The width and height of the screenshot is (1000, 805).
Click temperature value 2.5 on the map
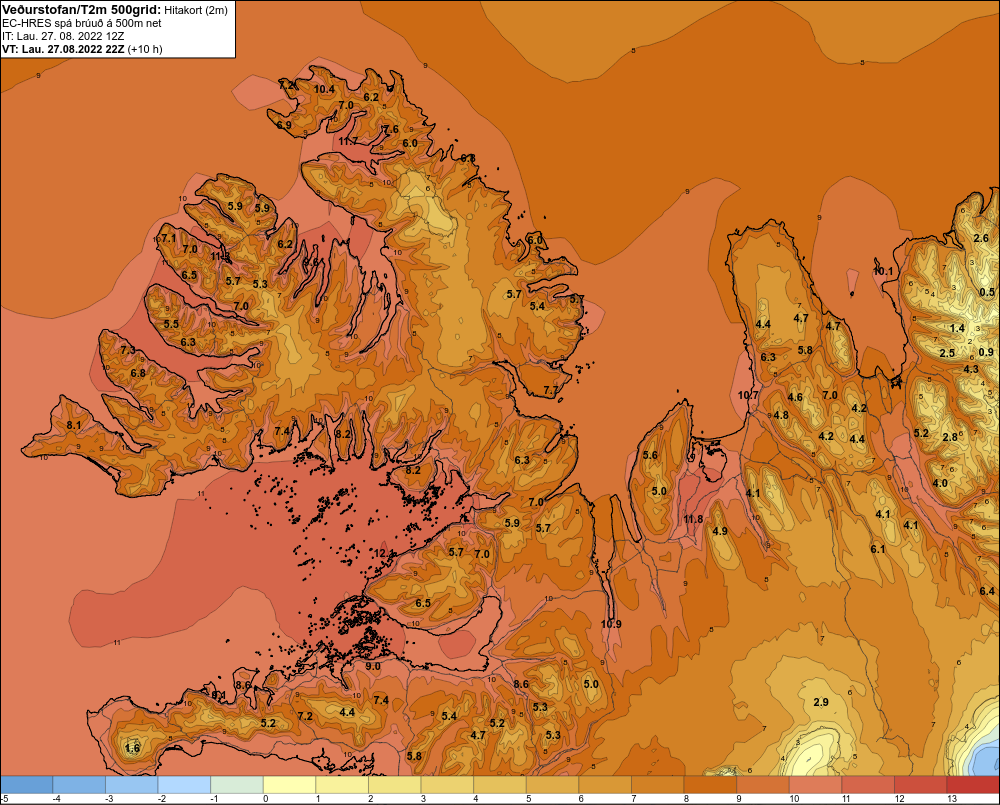tap(947, 353)
